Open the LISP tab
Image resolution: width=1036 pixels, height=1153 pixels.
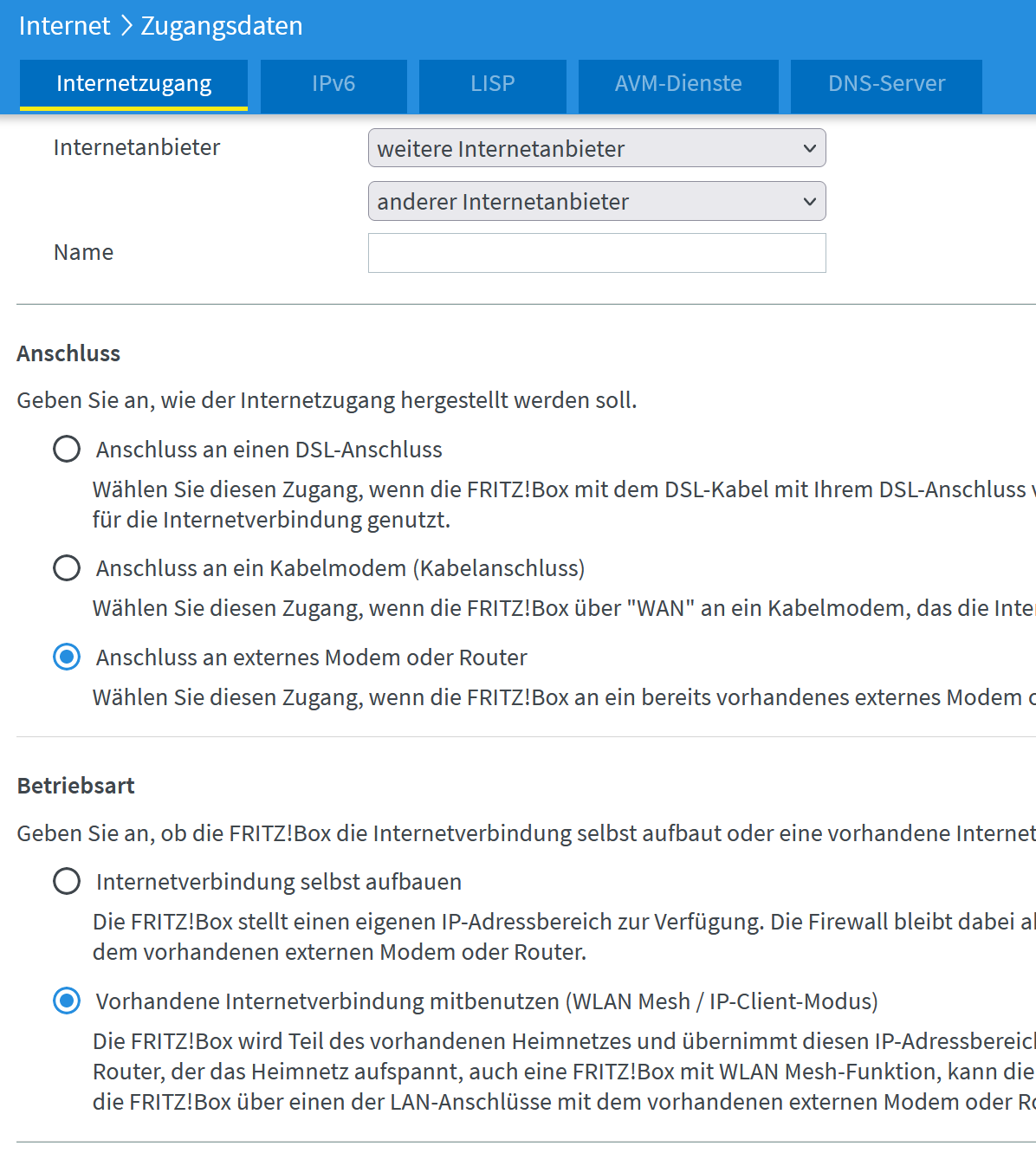493,84
